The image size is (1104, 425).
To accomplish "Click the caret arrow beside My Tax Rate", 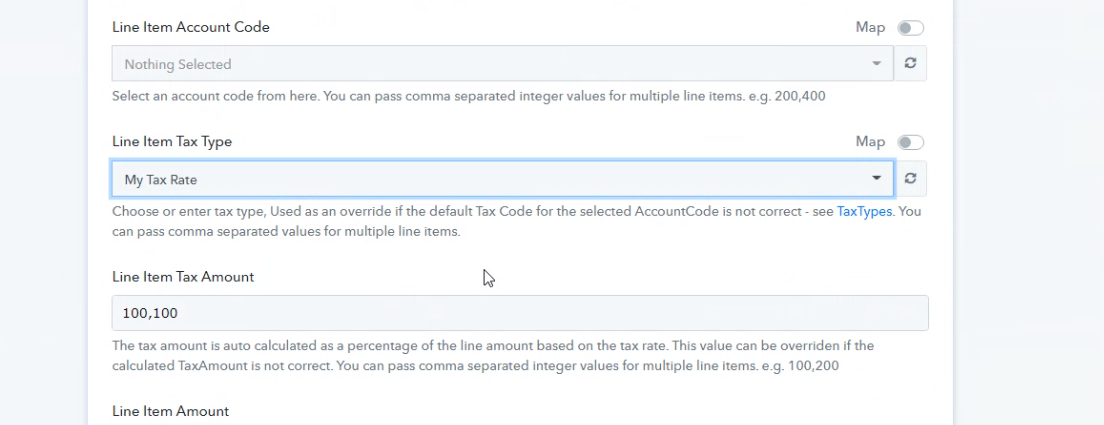I will (877, 178).
